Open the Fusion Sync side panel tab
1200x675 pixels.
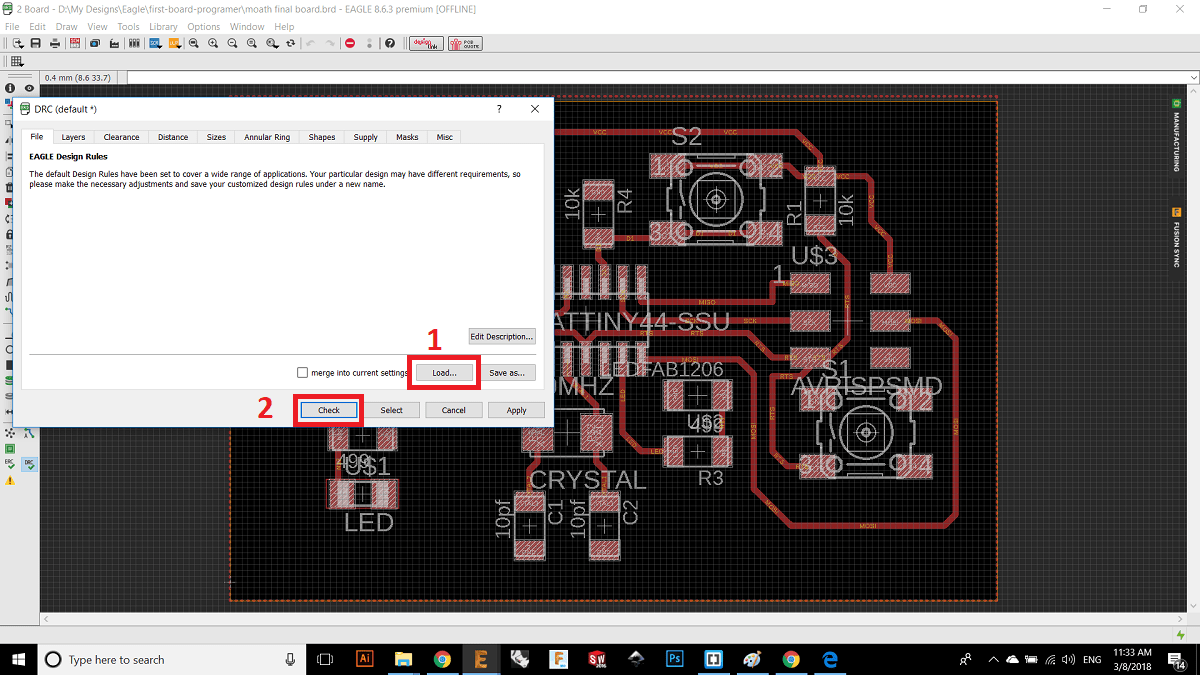[x=1177, y=237]
